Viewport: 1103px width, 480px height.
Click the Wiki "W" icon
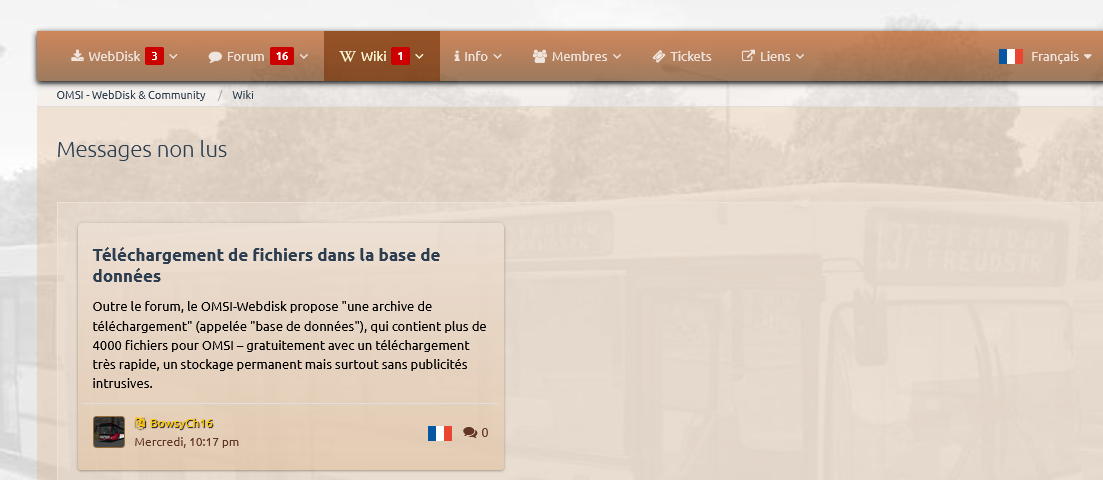(x=347, y=56)
